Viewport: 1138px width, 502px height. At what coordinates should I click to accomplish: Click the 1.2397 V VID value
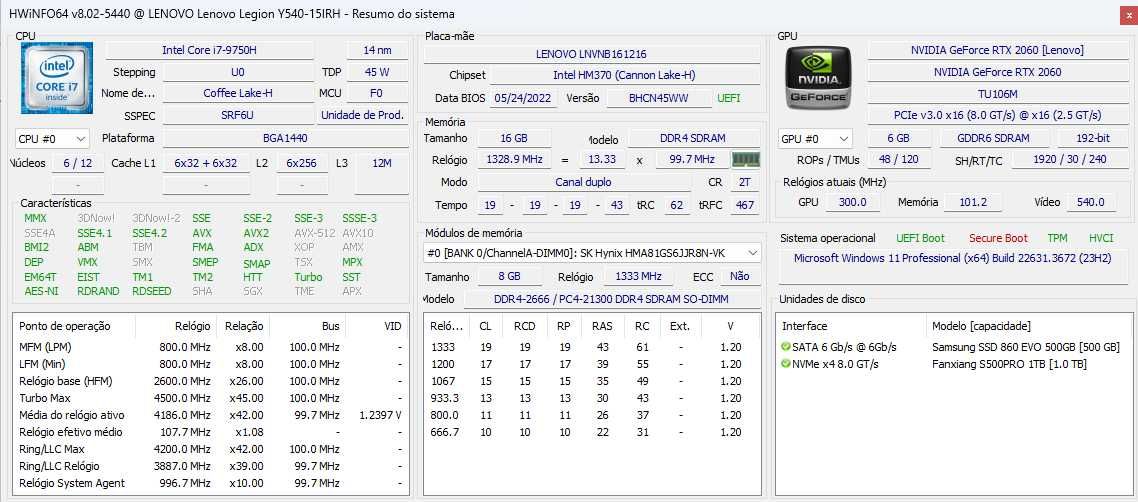(x=380, y=415)
